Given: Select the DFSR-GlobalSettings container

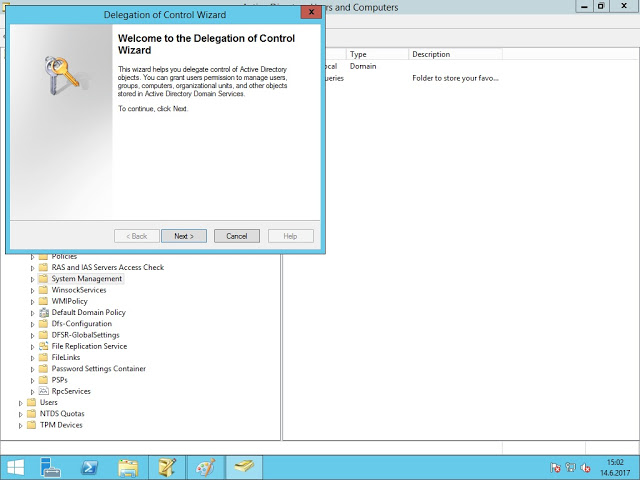Looking at the screenshot, I should tap(85, 335).
